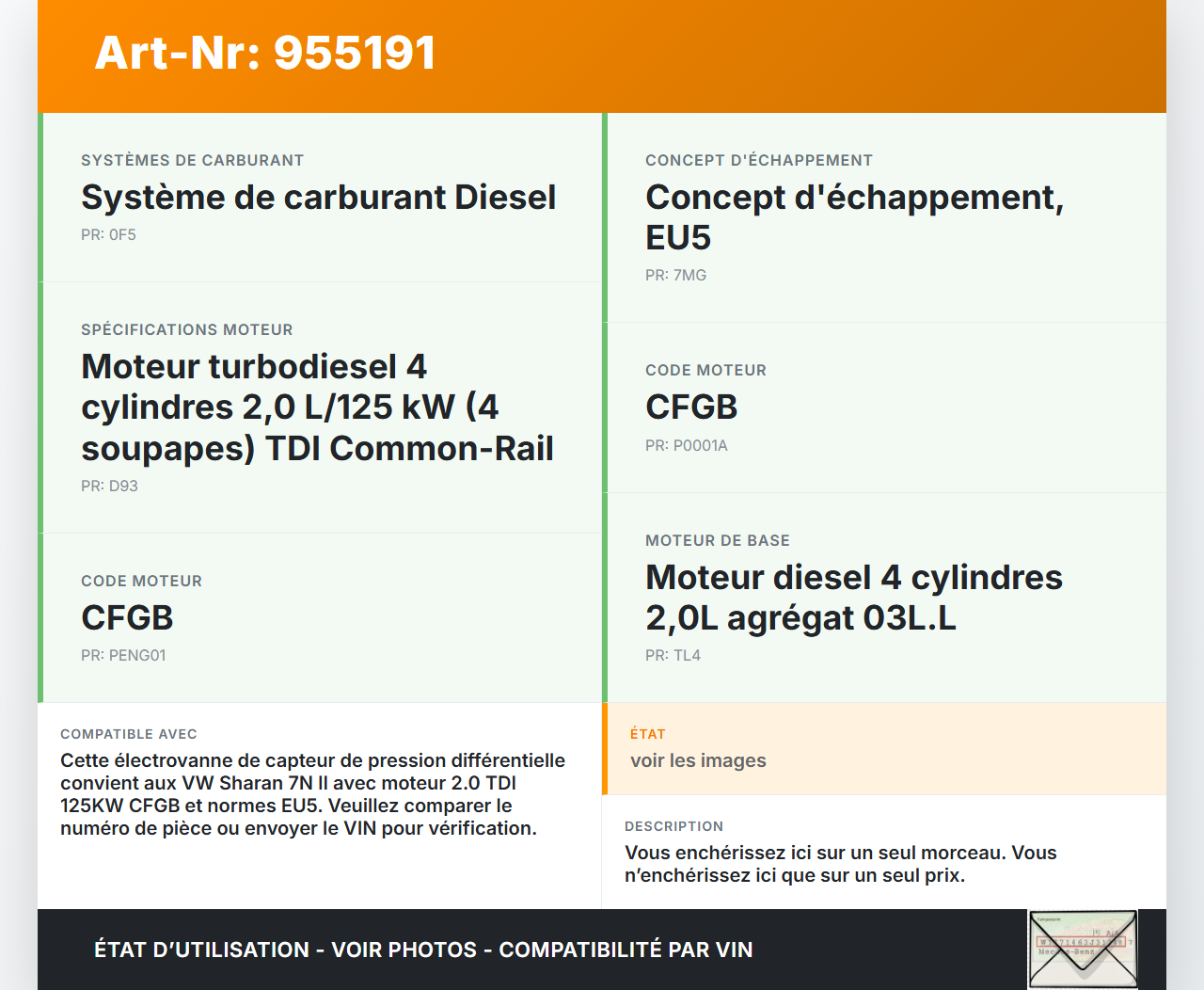Image resolution: width=1204 pixels, height=990 pixels.
Task: Select the Moteur diesel 4 cylindres 2,0L heading
Action: pos(853,598)
